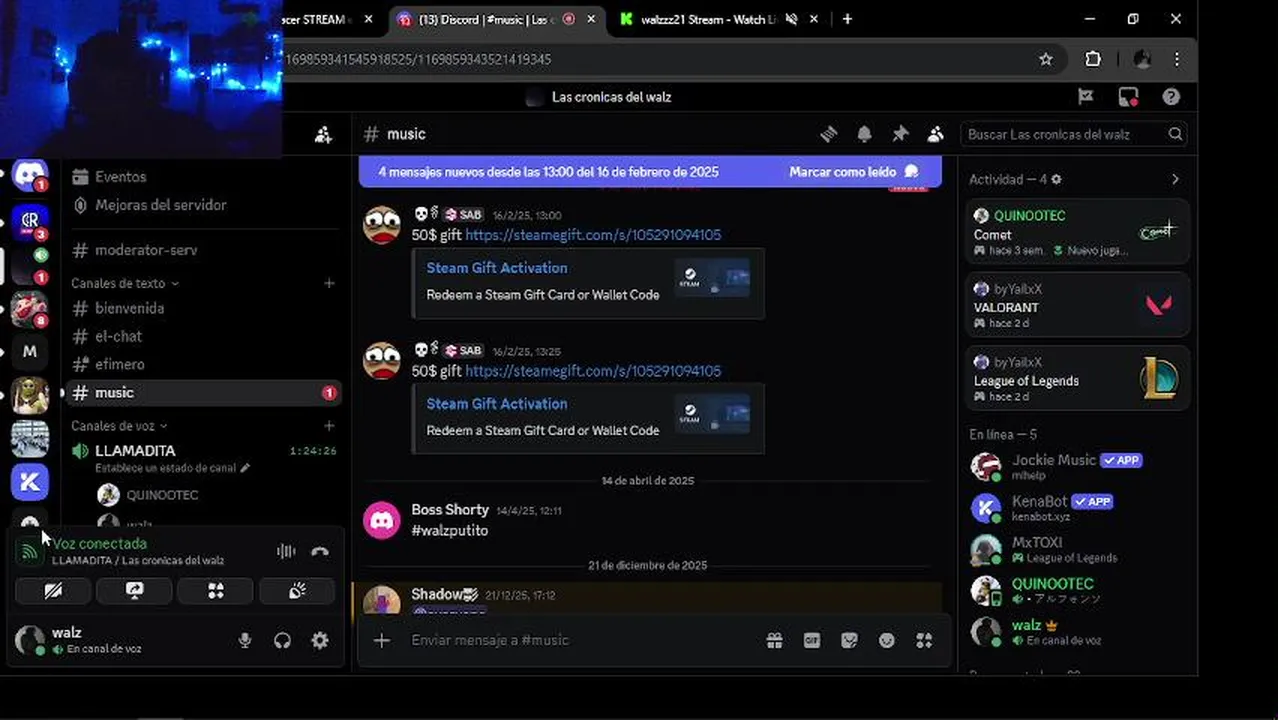The height and width of the screenshot is (720, 1278).
Task: Click Marcar como leído button
Action: (854, 172)
